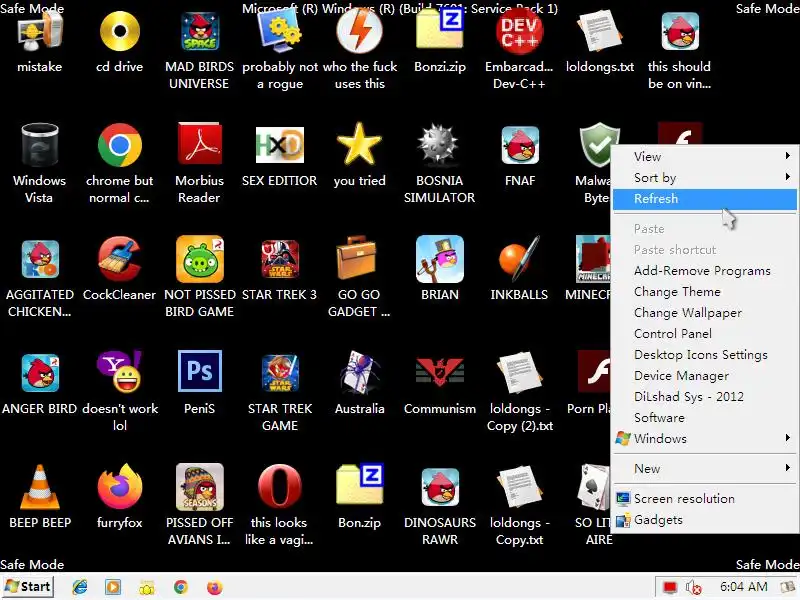Expand the New submenu
The image size is (800, 600).
[x=705, y=468]
